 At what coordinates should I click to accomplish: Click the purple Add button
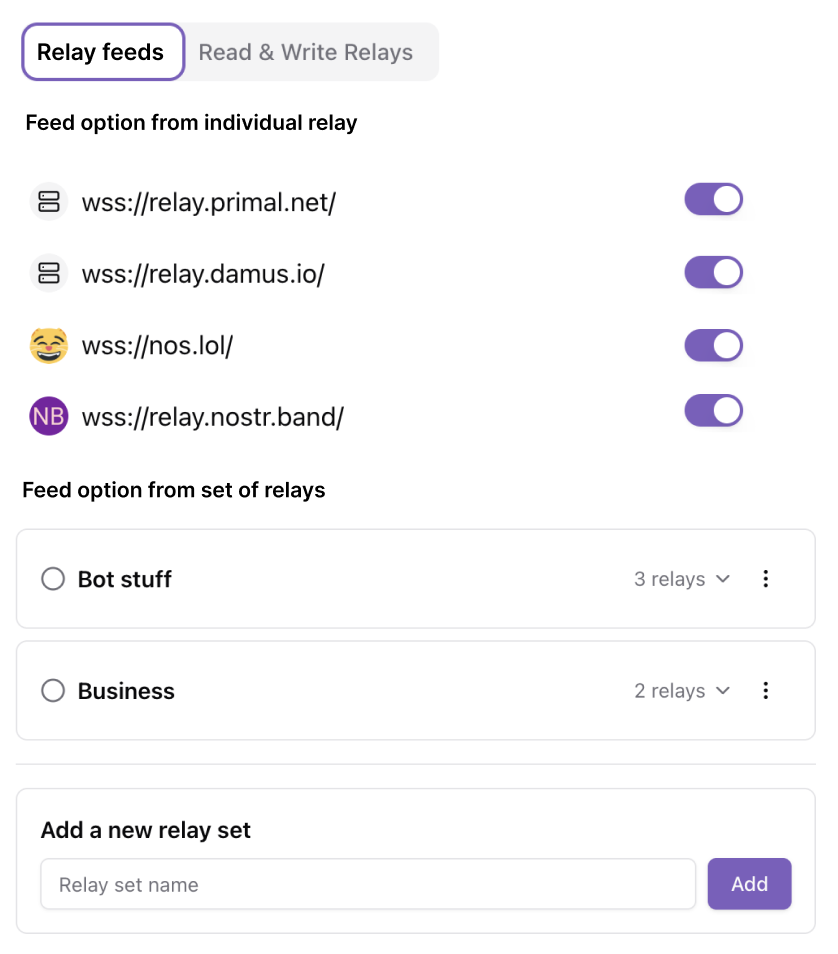coord(749,884)
